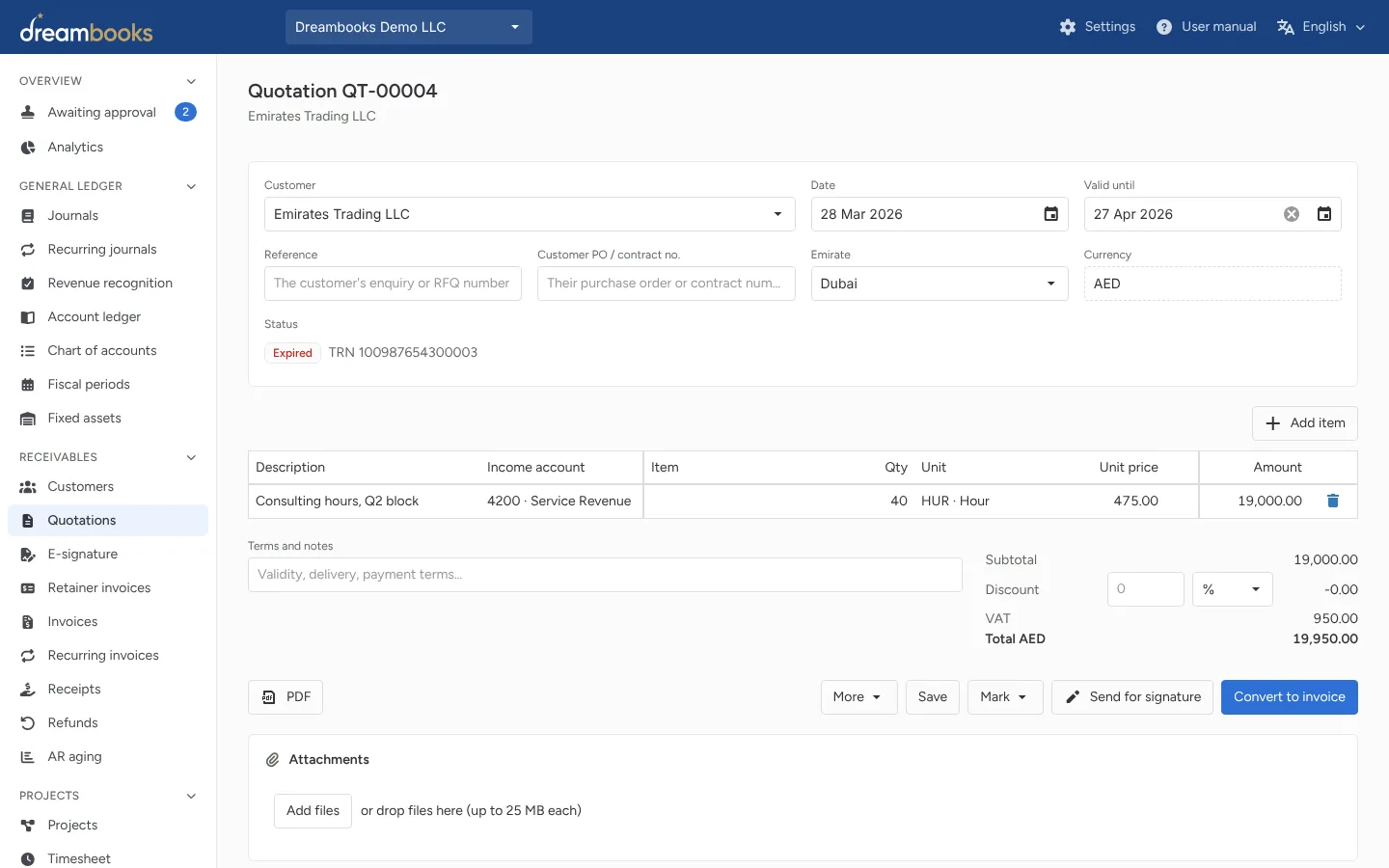This screenshot has height=868, width=1389.
Task: Open the Mark status menu
Action: pyautogui.click(x=1005, y=697)
